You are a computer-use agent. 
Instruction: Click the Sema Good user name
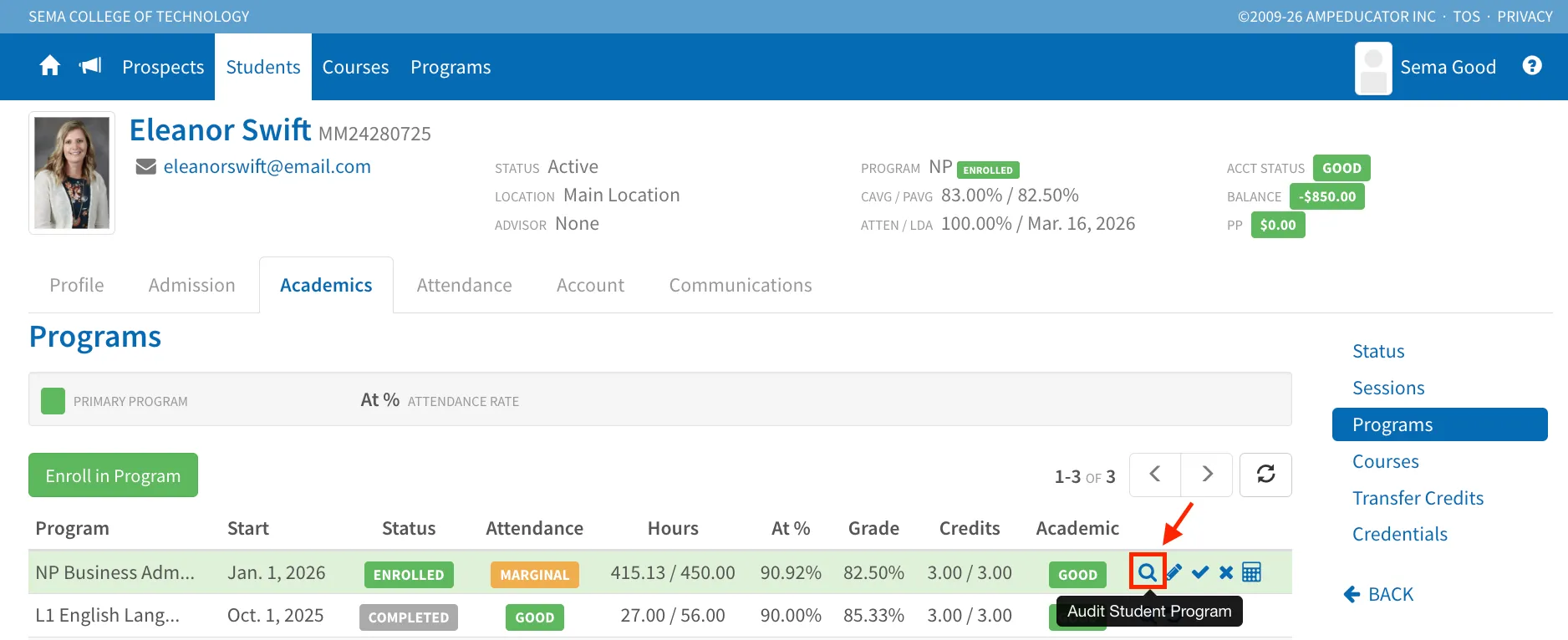pyautogui.click(x=1448, y=67)
